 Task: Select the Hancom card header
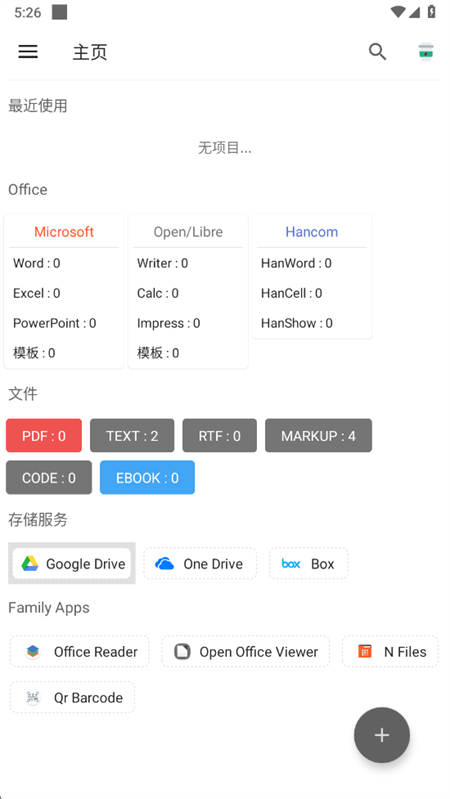(312, 232)
